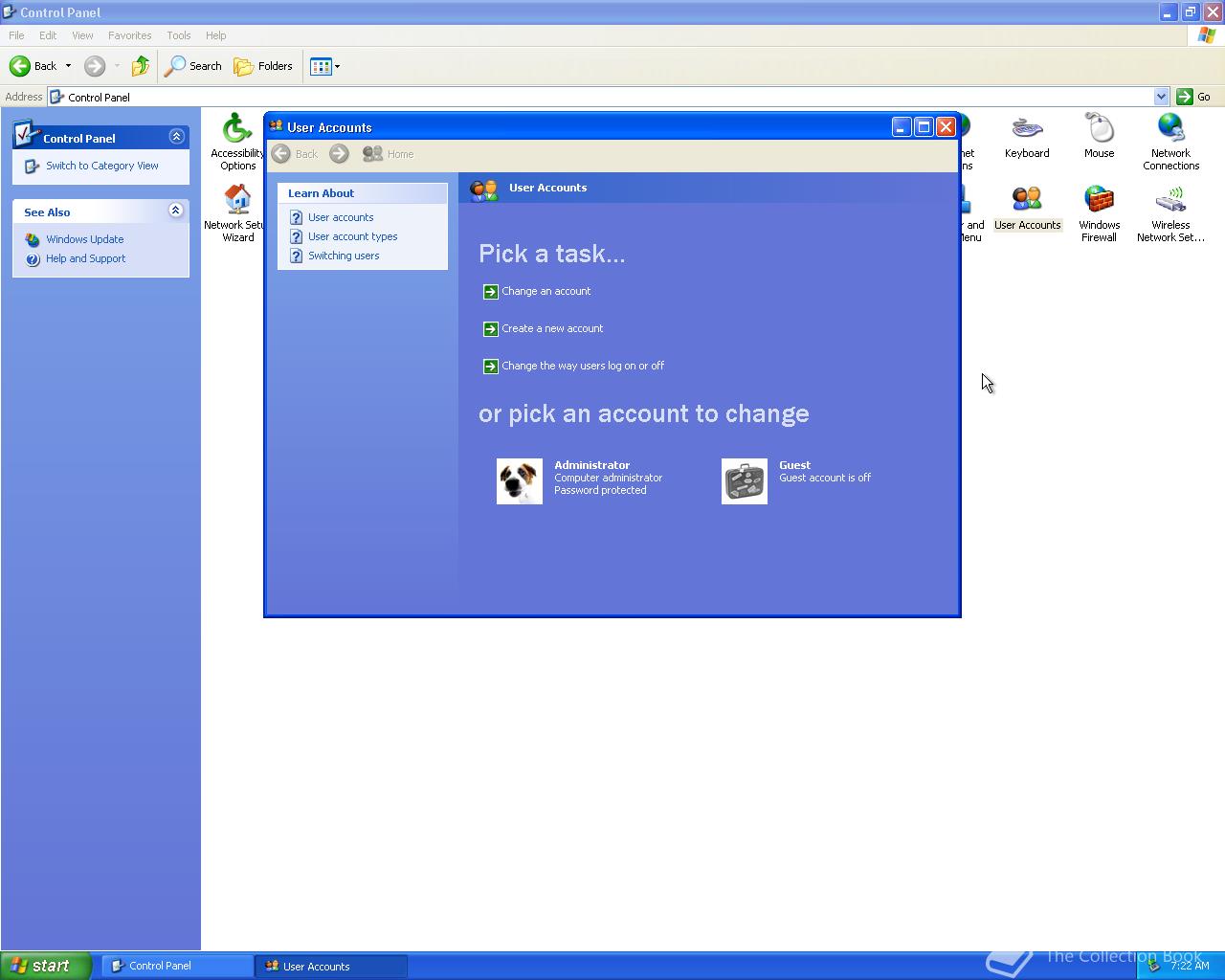Collapse the Control Panel side pane section

click(x=176, y=137)
